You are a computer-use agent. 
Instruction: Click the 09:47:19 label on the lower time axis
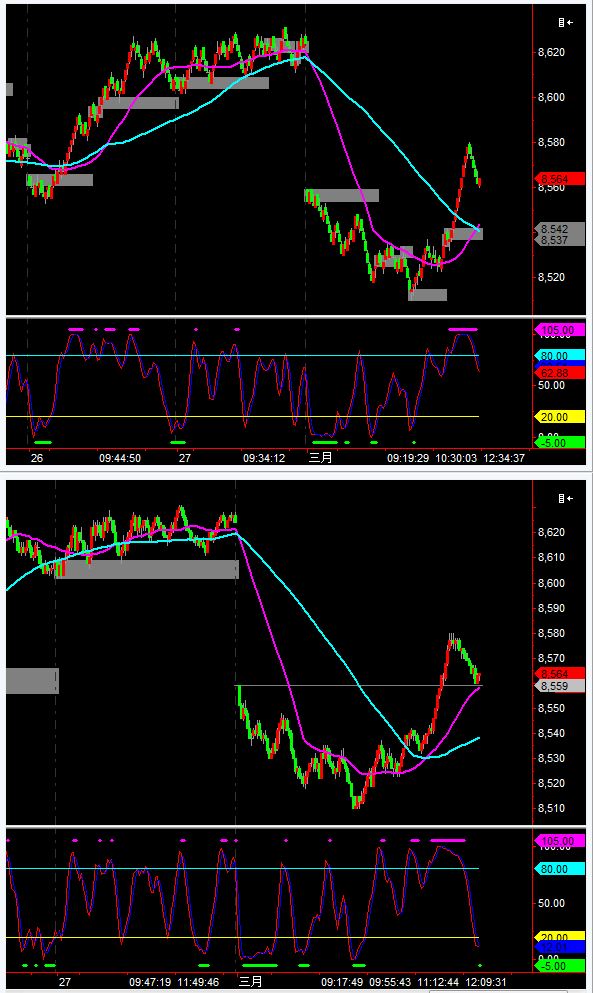[151, 982]
